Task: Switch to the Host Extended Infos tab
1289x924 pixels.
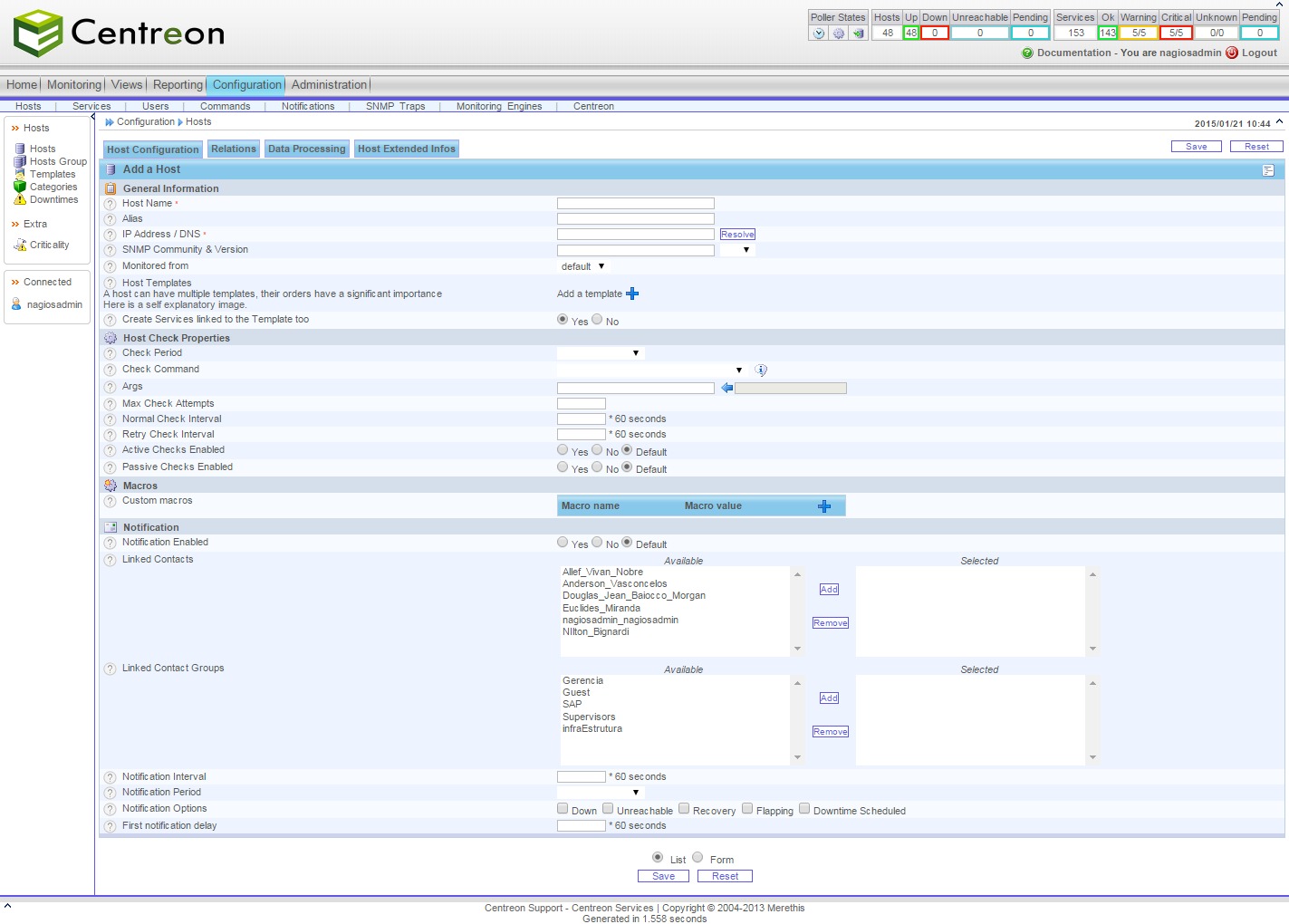Action: (407, 149)
